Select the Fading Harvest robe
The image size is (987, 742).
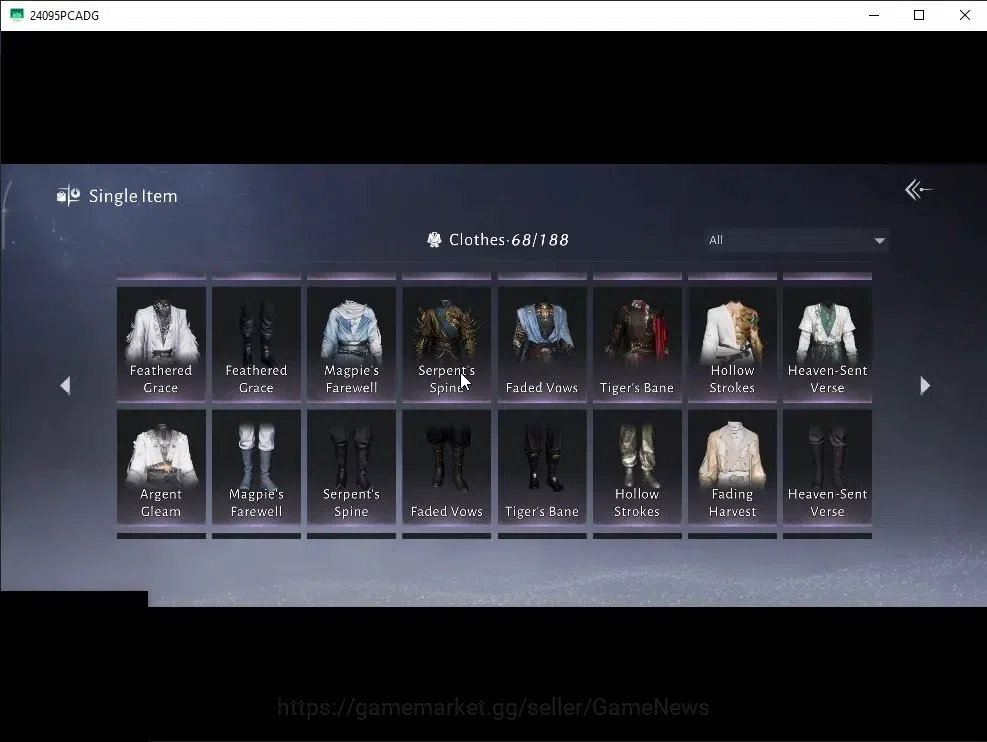click(x=732, y=467)
